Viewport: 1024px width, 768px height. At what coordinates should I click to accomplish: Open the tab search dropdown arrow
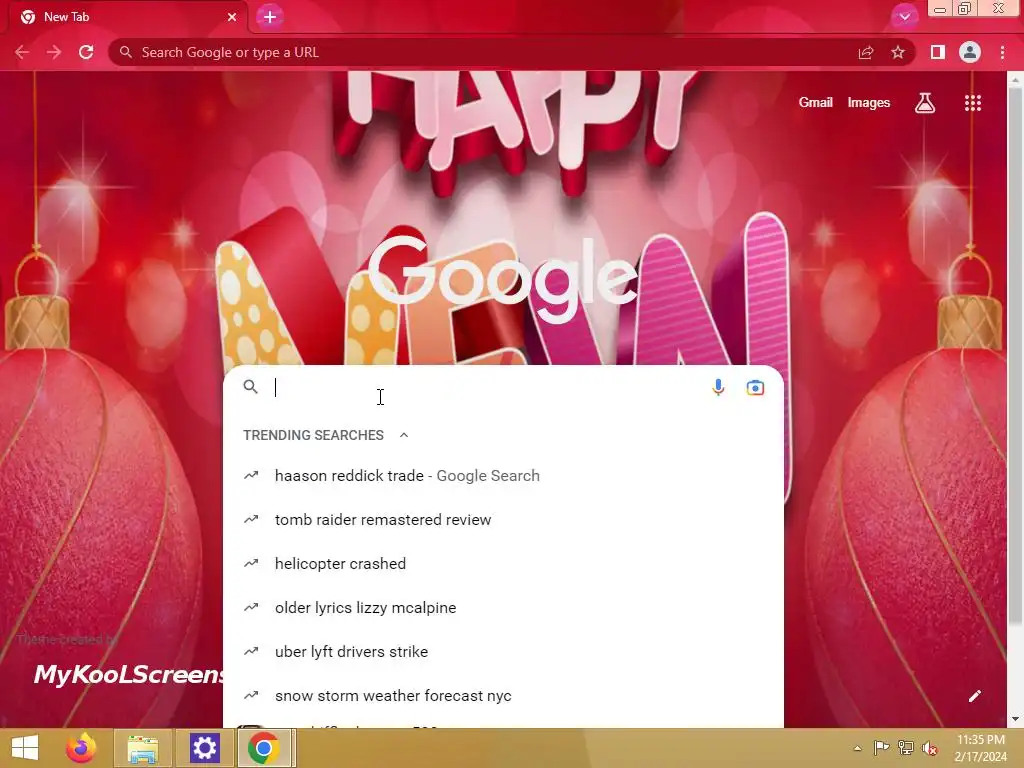pyautogui.click(x=904, y=17)
